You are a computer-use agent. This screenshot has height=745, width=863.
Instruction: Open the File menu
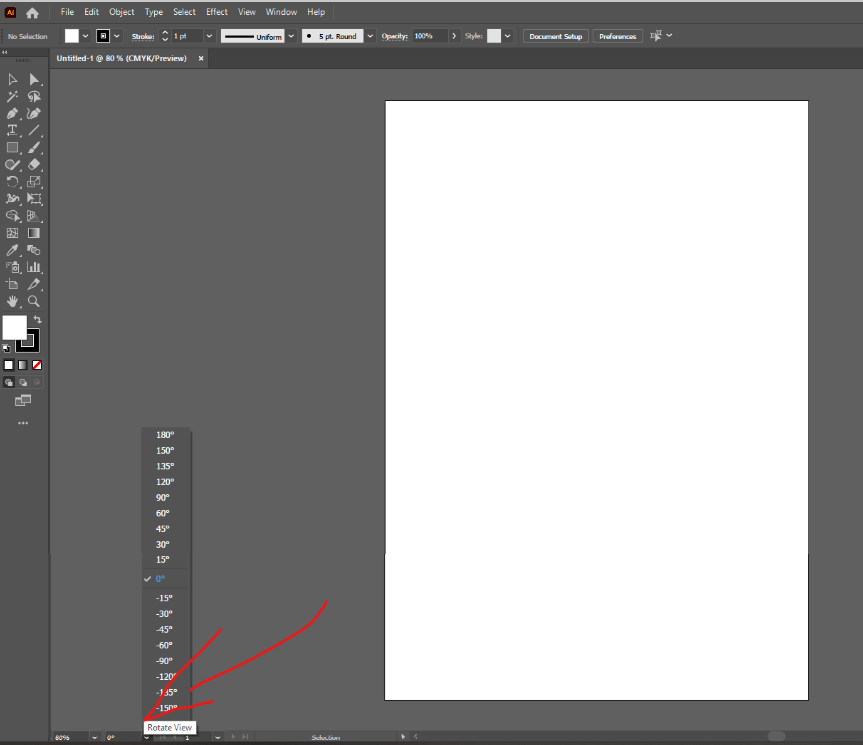coord(67,12)
